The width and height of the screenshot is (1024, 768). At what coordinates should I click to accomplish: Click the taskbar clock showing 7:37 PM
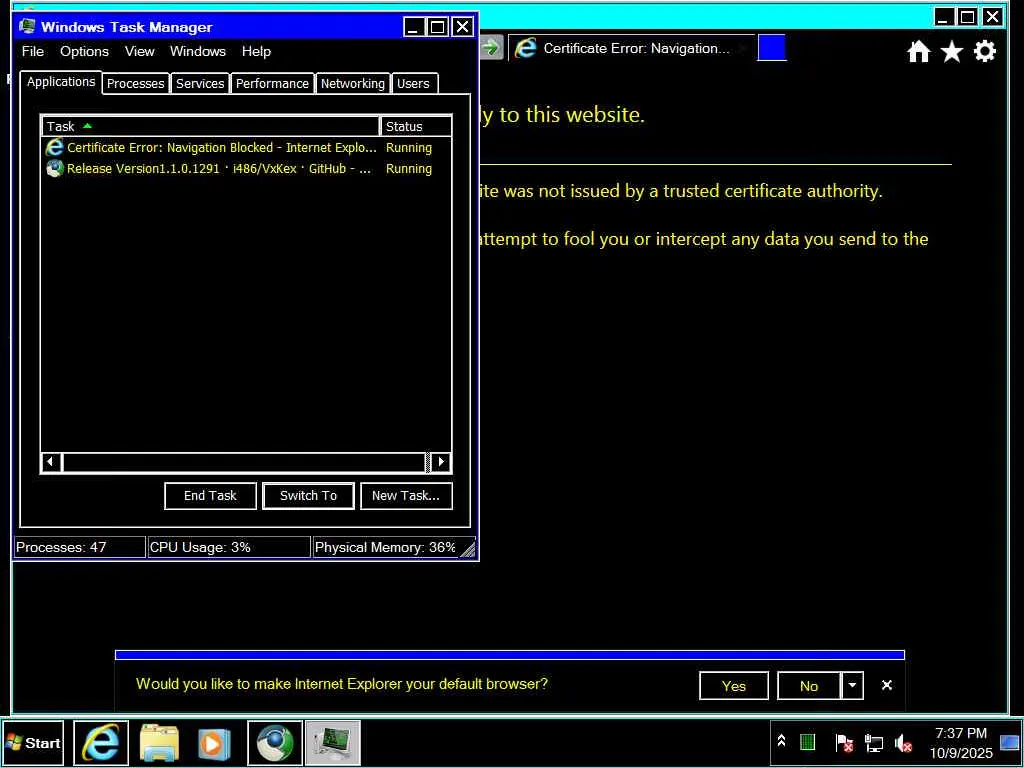961,743
